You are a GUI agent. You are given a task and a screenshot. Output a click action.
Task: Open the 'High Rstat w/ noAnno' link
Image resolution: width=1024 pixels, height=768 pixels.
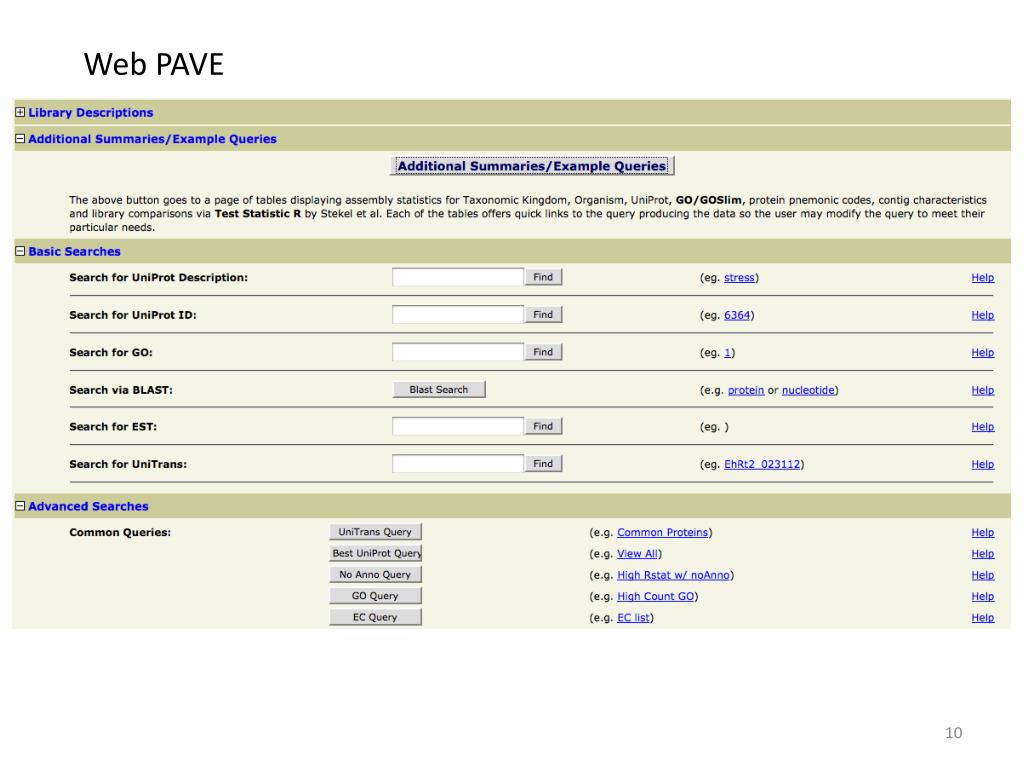pos(673,575)
